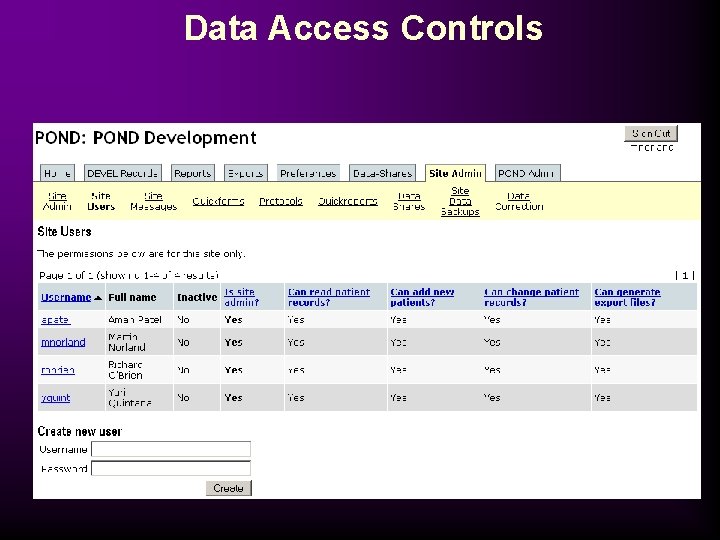Select the Inactive column header

197,297
